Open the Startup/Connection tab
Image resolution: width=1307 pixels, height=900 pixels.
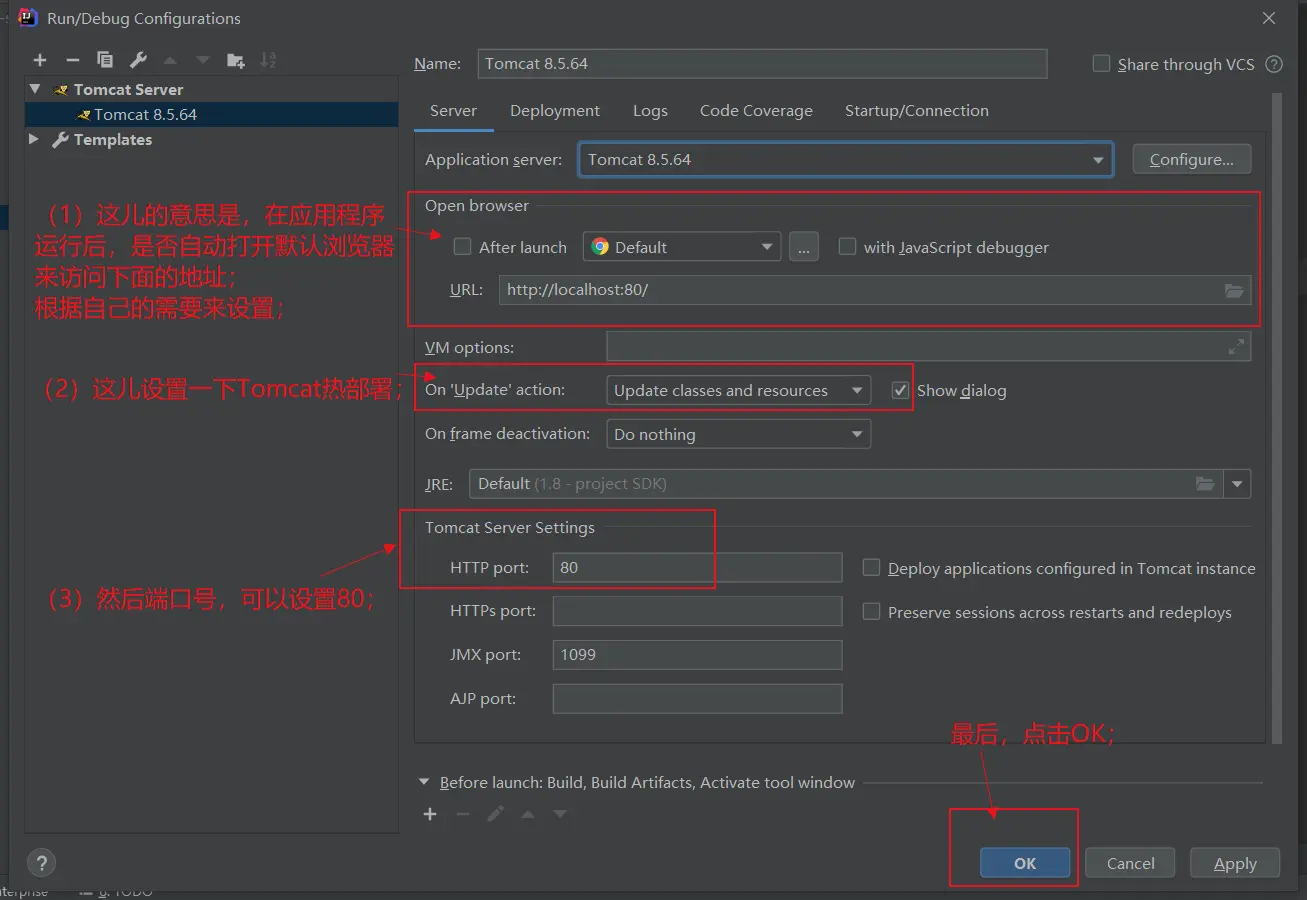pos(916,111)
